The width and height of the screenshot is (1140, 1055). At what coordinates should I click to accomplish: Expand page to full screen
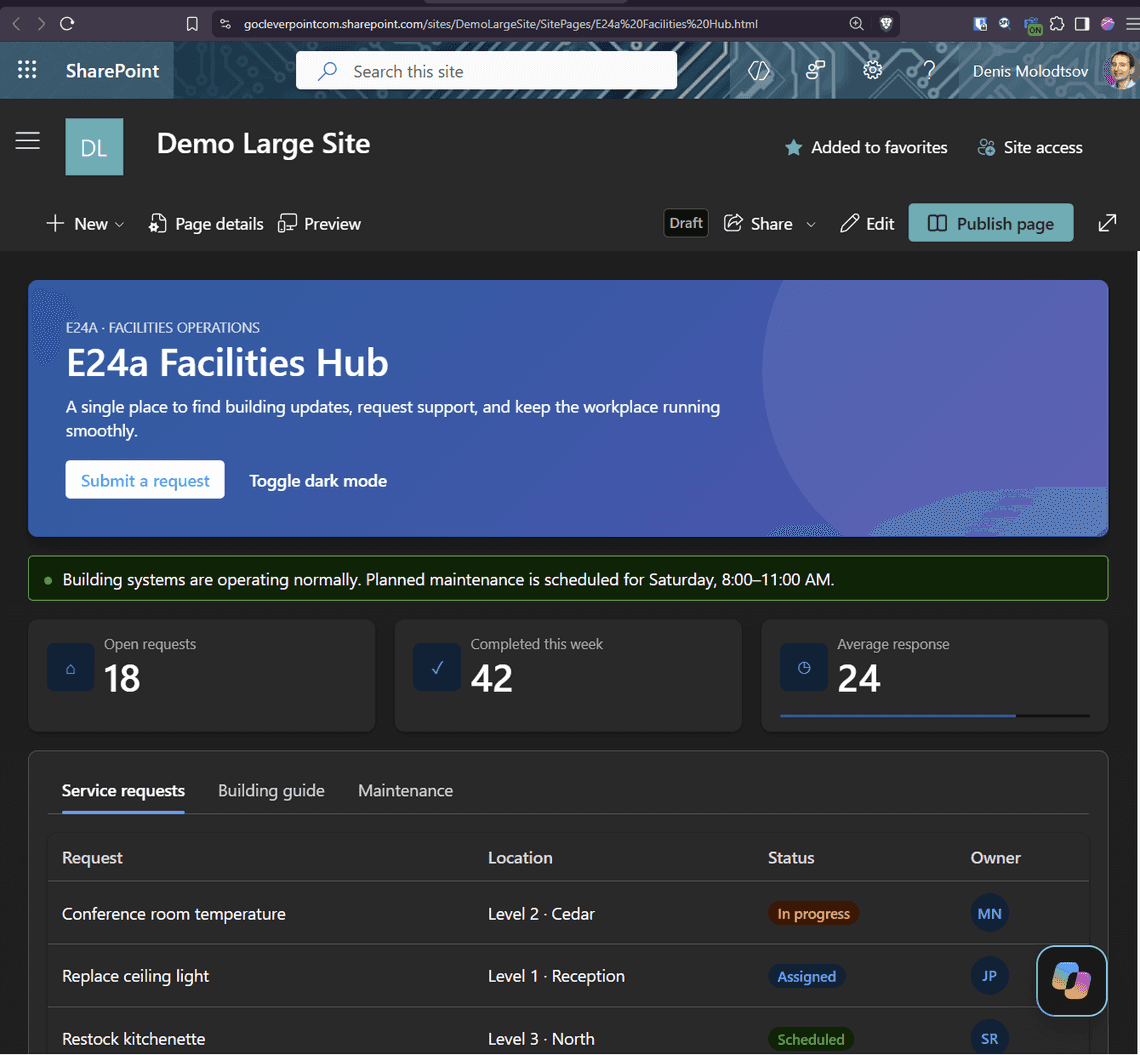click(1107, 223)
